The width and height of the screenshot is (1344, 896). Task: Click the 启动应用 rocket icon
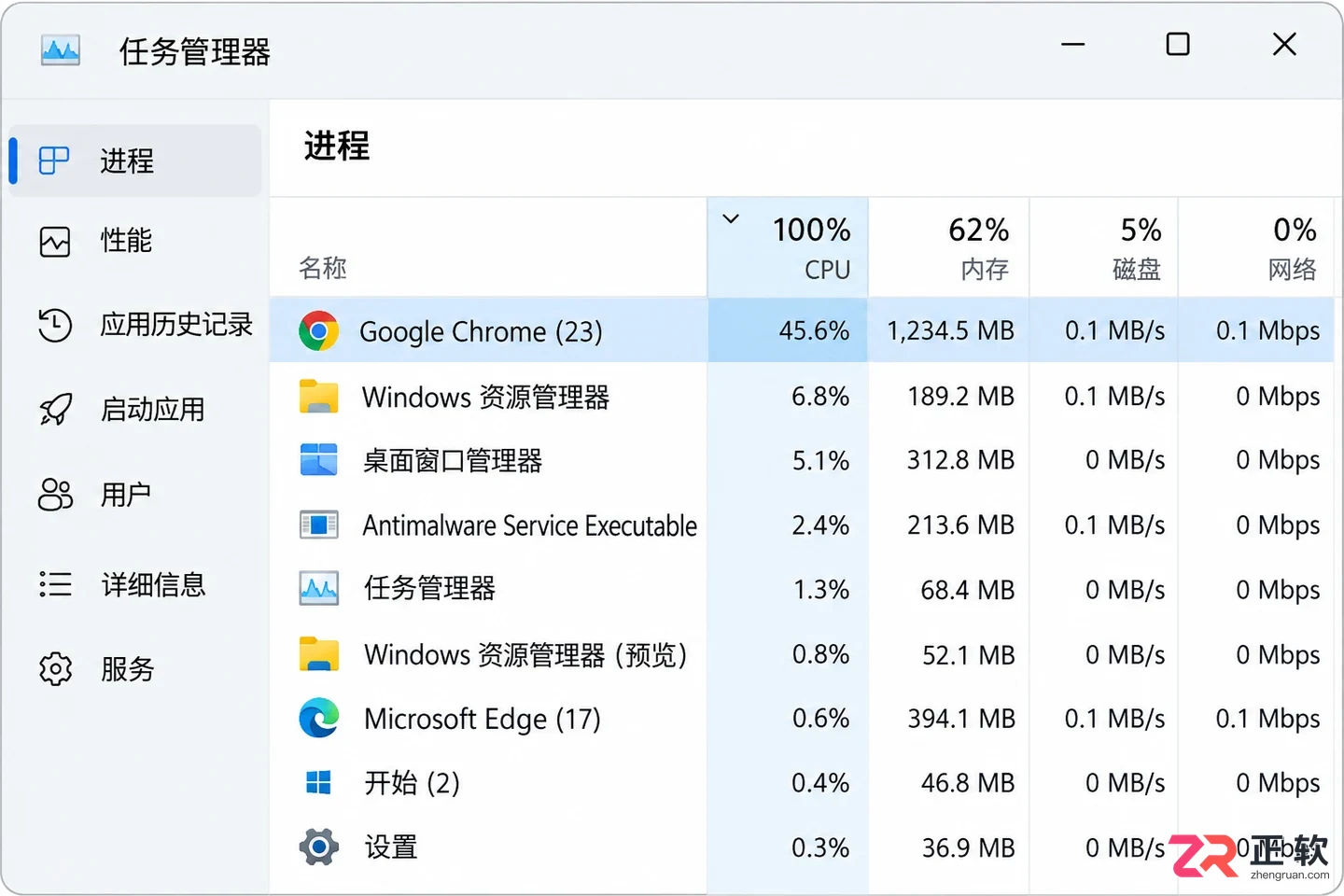point(55,409)
